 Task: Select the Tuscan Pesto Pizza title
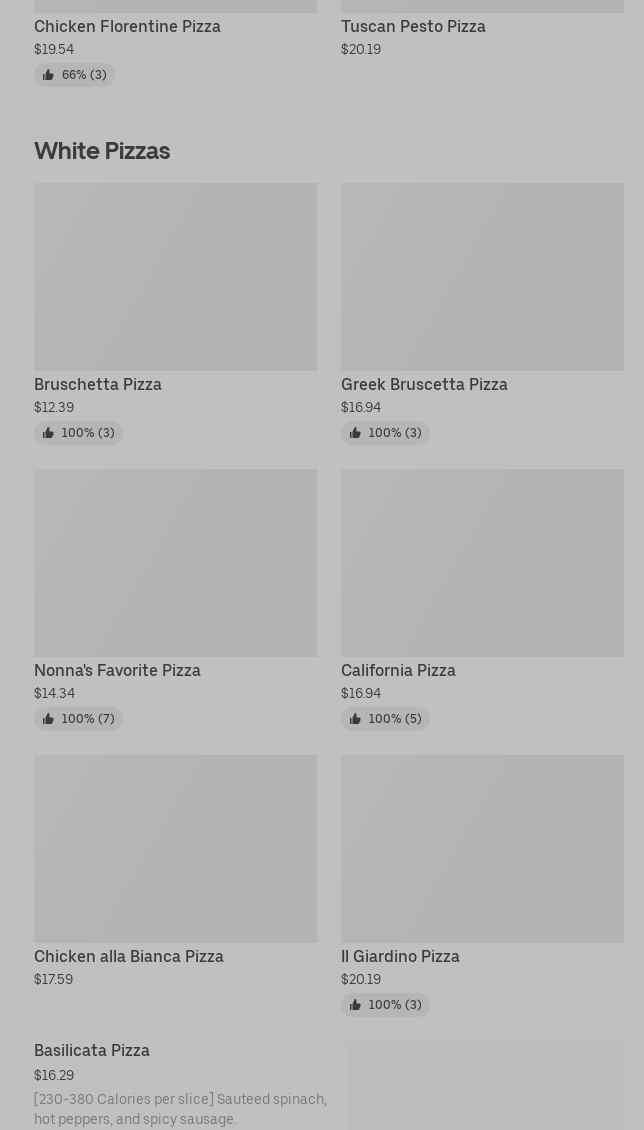[413, 27]
